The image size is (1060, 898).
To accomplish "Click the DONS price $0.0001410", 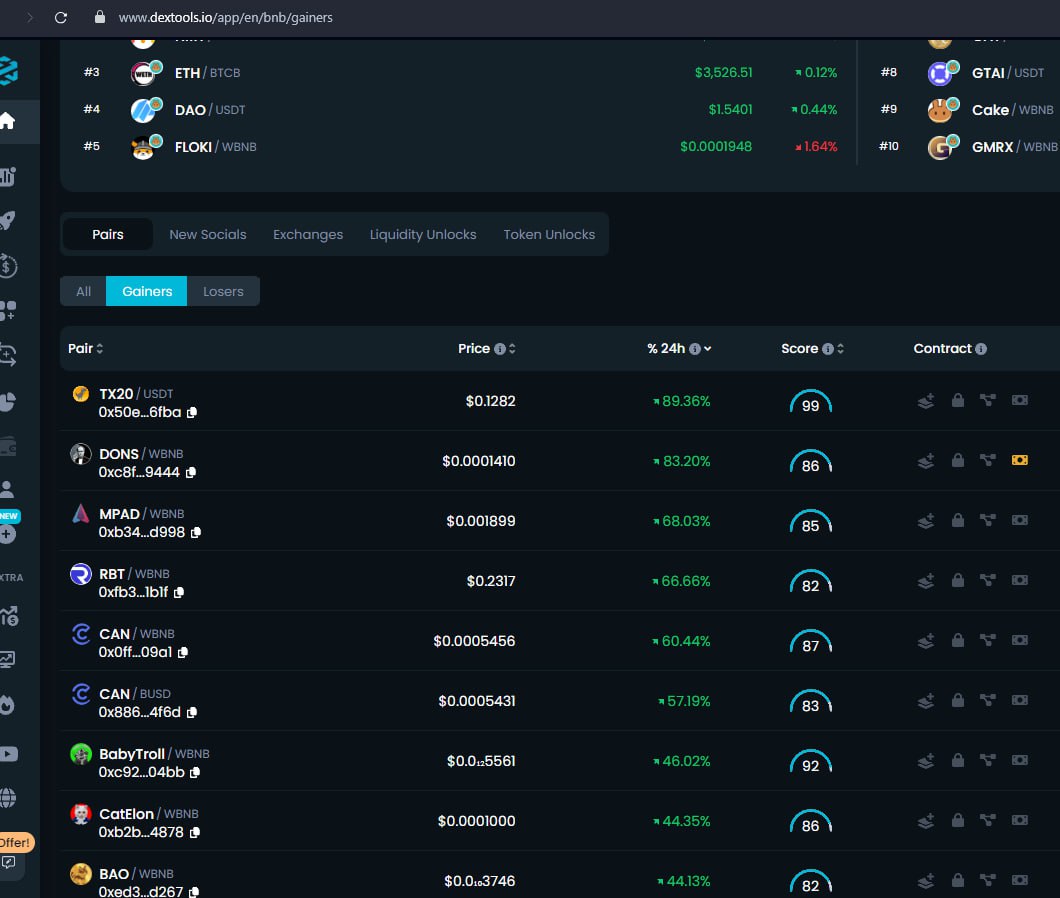I will pos(479,461).
